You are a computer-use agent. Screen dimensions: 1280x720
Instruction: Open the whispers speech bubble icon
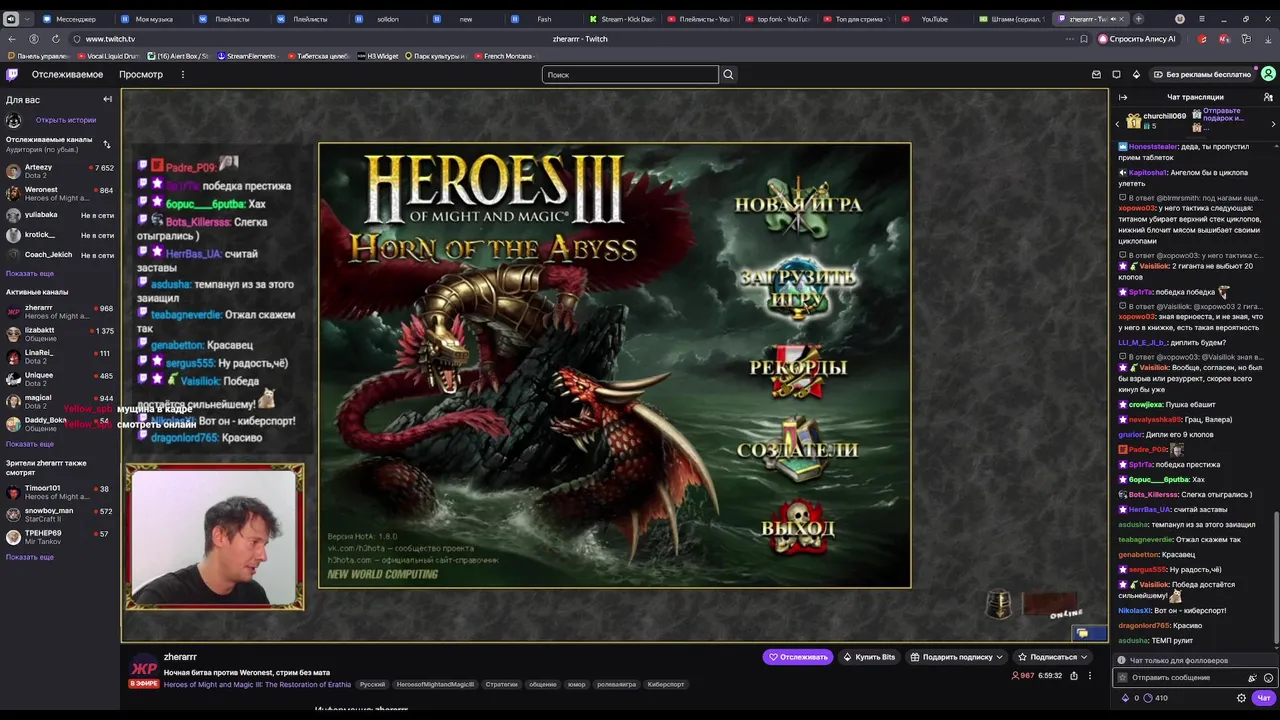[x=1116, y=74]
